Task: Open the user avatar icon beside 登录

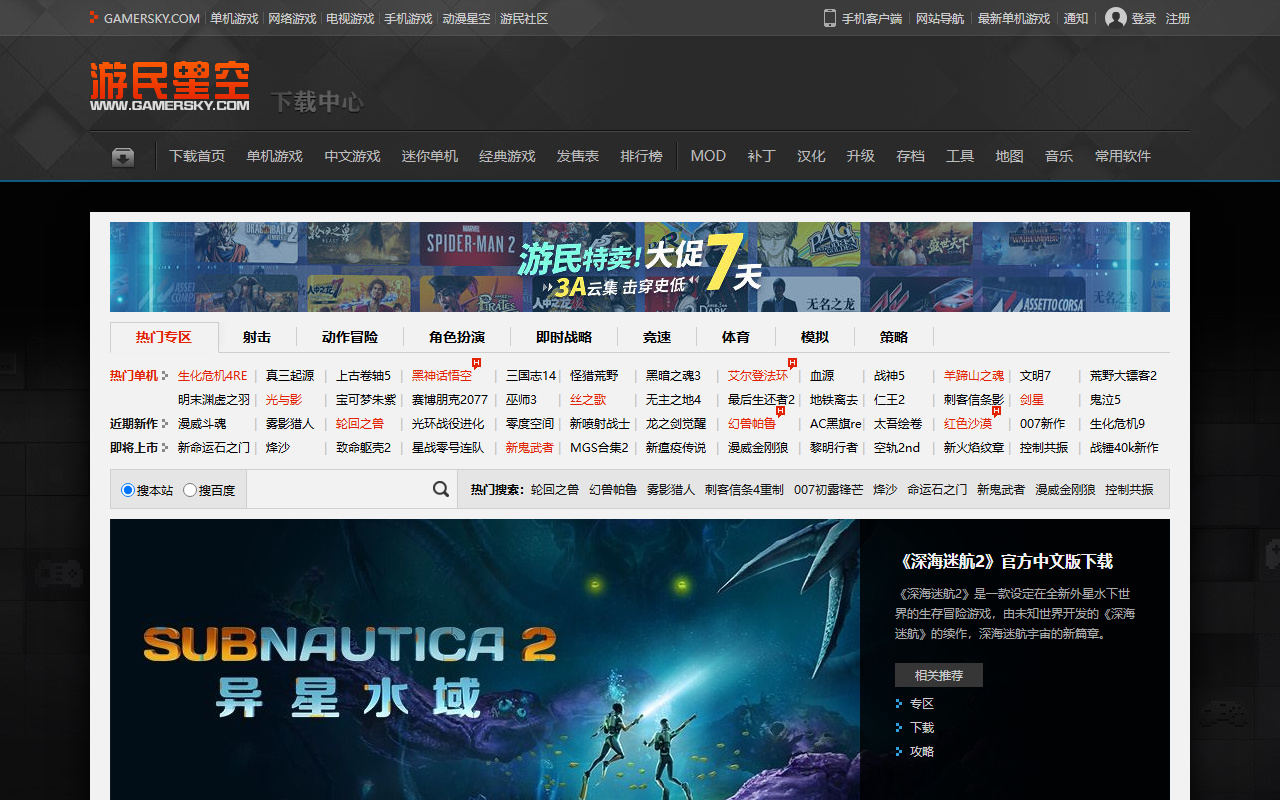Action: 1116,18
